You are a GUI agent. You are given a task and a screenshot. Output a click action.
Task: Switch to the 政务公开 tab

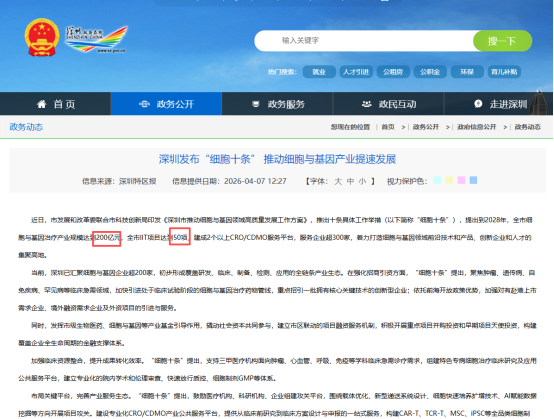(166, 104)
